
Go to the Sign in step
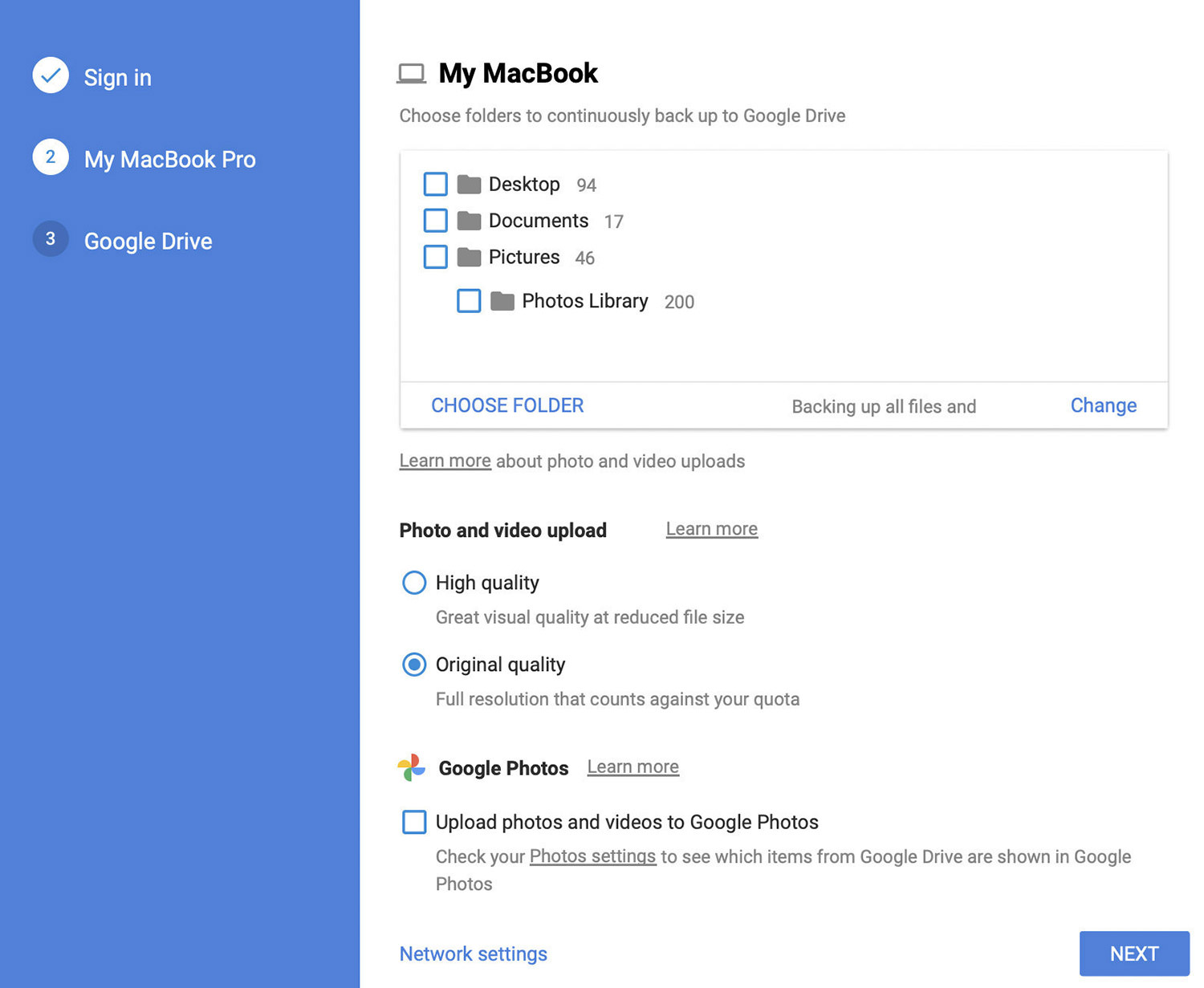coord(118,77)
